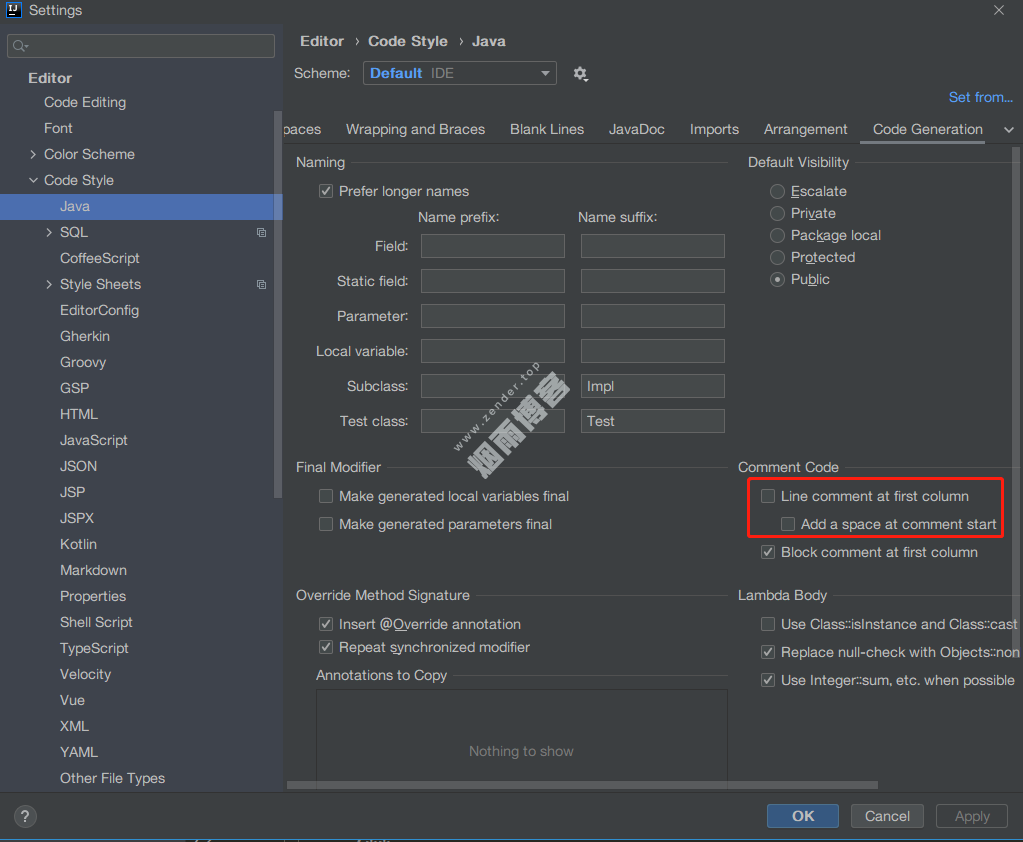This screenshot has width=1023, height=842.
Task: Select Private default visibility radio button
Action: tap(777, 213)
